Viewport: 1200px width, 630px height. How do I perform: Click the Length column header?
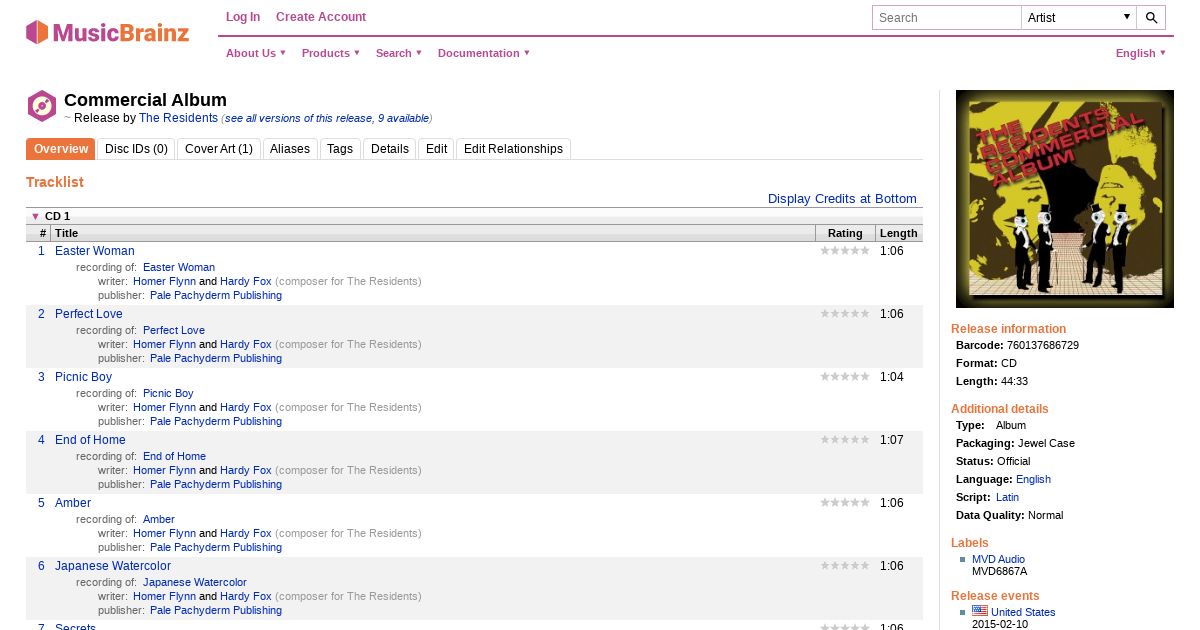(898, 233)
